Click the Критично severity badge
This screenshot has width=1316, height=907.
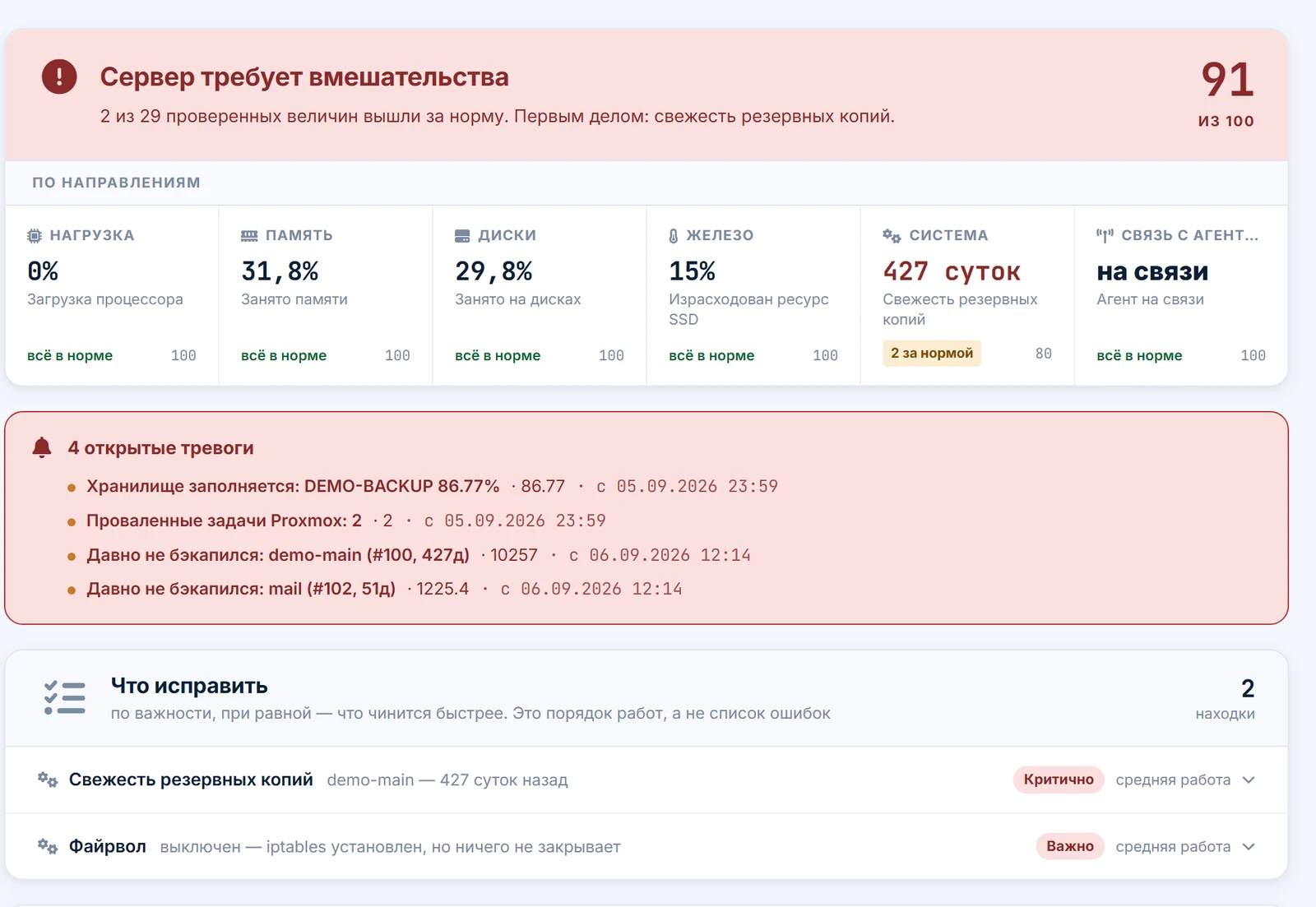pyautogui.click(x=1059, y=780)
